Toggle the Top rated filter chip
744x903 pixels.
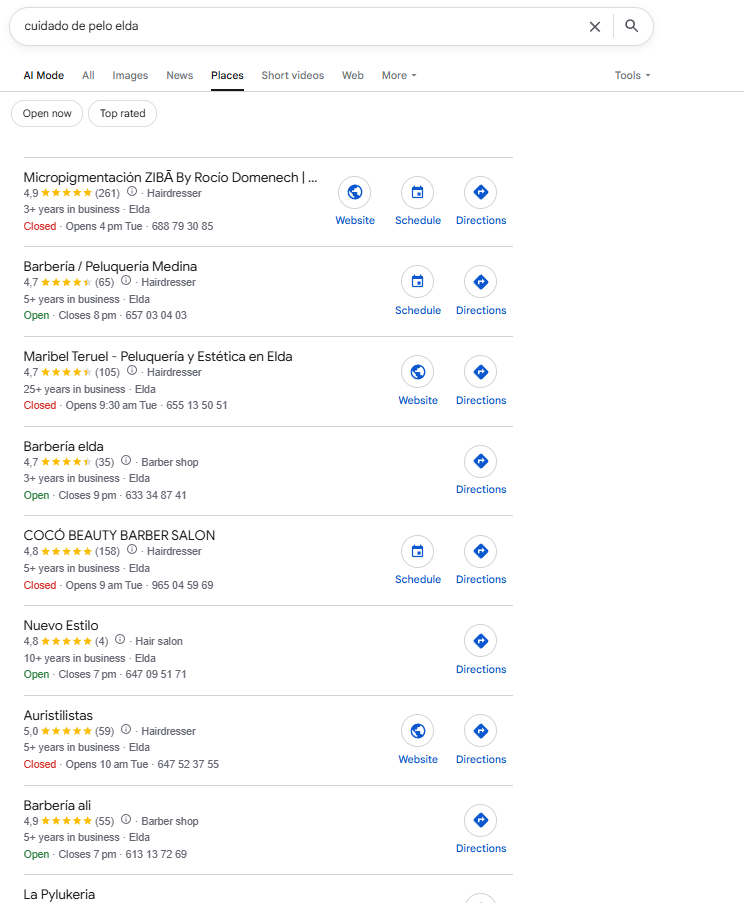click(123, 113)
